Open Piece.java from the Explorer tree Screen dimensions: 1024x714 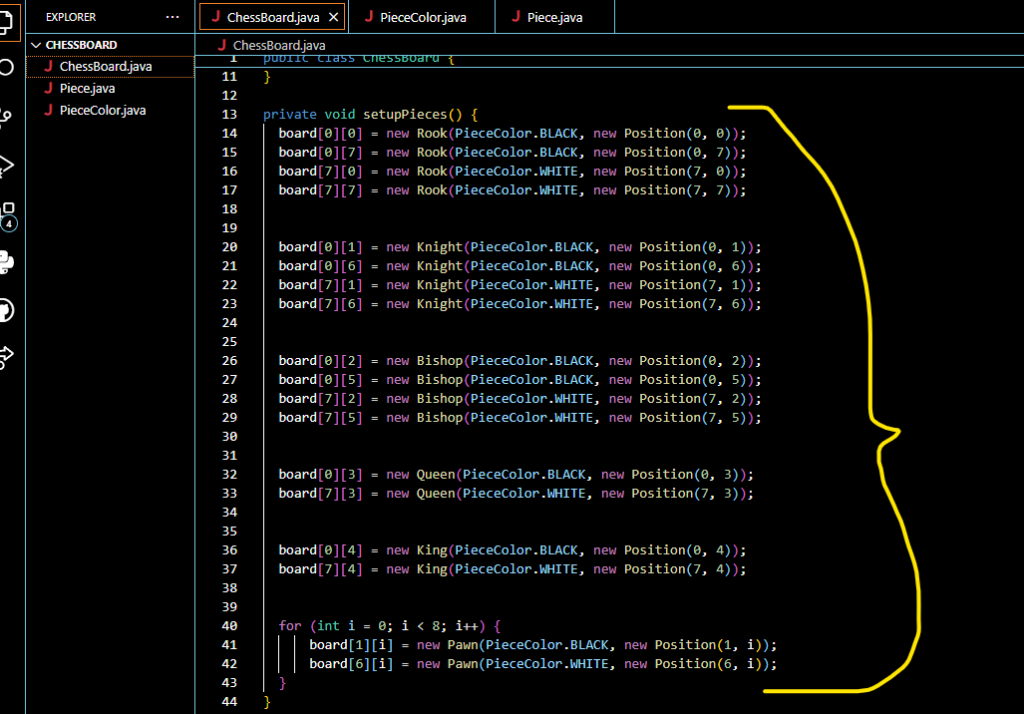click(87, 88)
